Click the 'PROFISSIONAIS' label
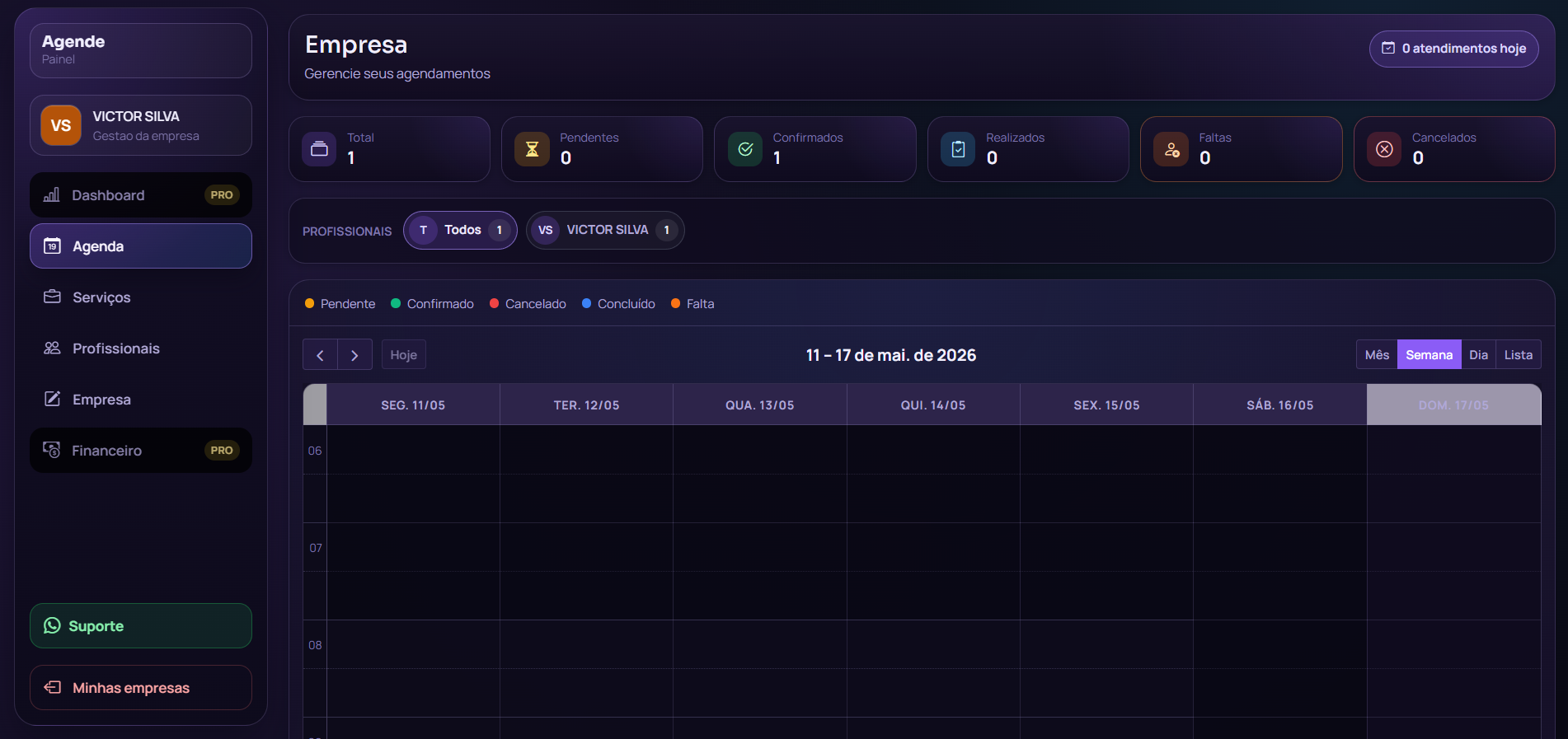This screenshot has width=1568, height=739. [x=347, y=232]
